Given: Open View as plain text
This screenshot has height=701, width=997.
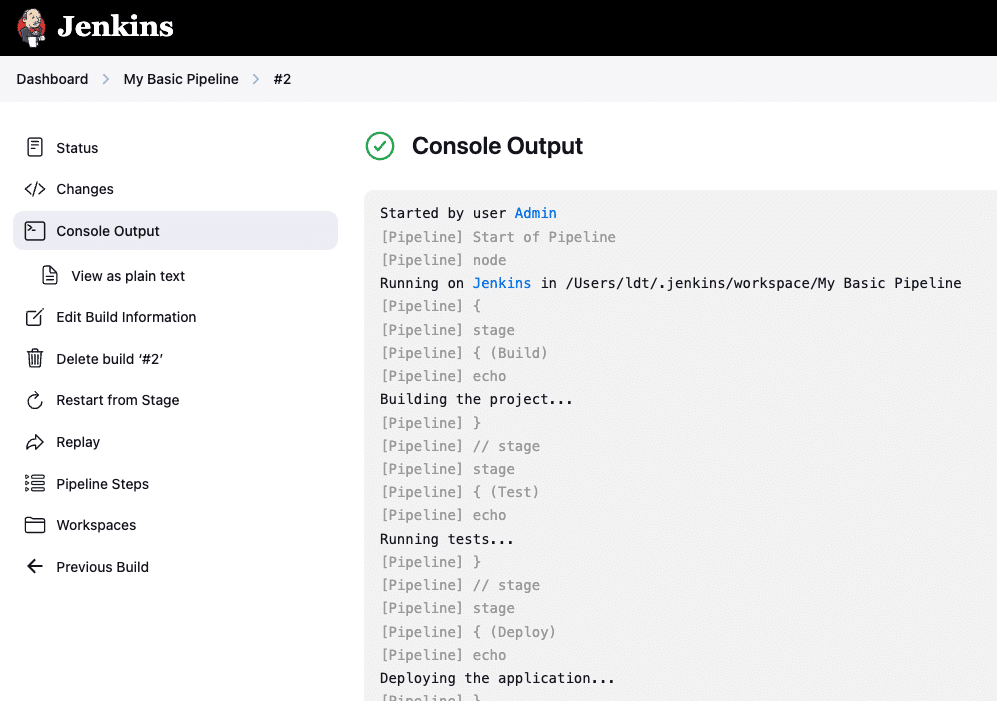Looking at the screenshot, I should click(x=128, y=276).
